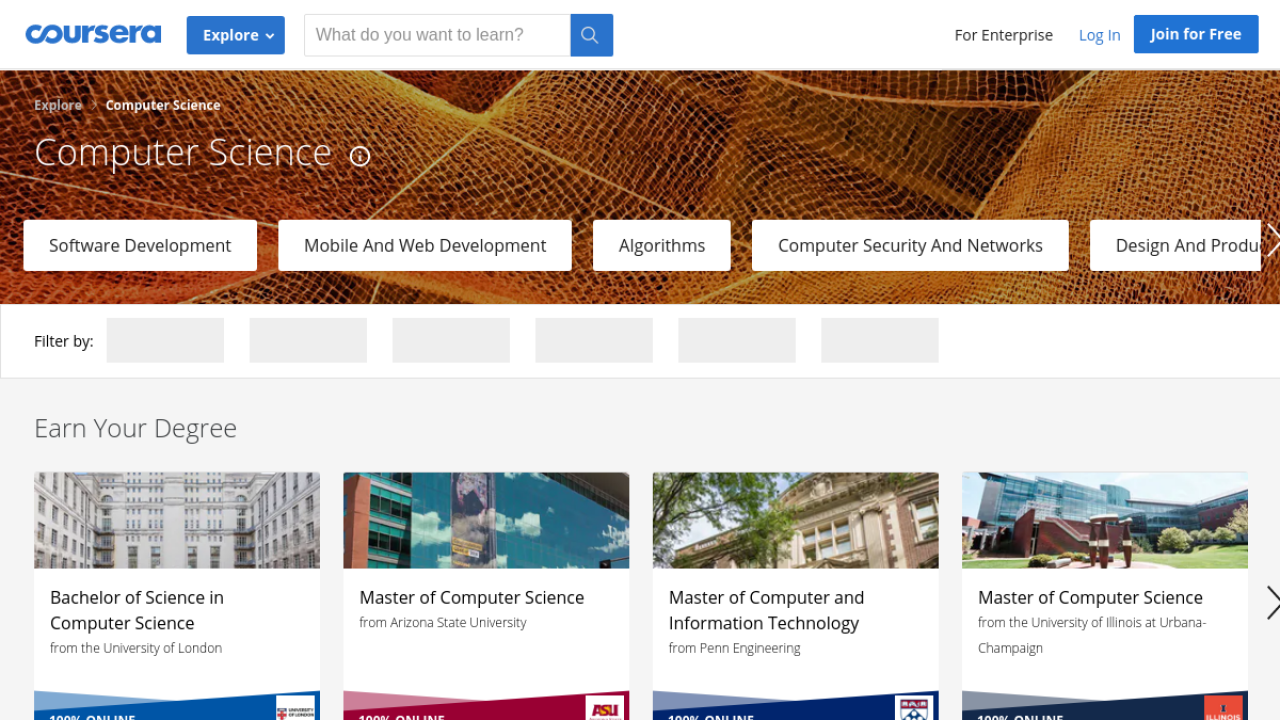This screenshot has width=1280, height=720.
Task: Choose the Algorithms topic chip
Action: 662,246
